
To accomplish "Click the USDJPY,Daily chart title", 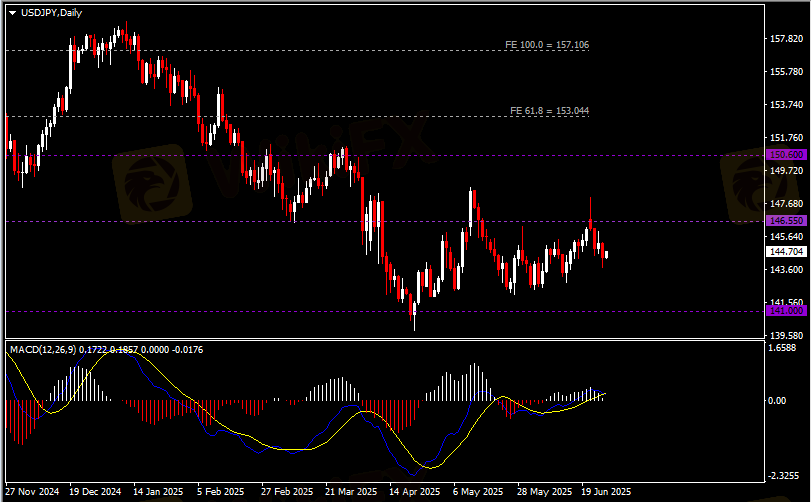I will coord(51,13).
